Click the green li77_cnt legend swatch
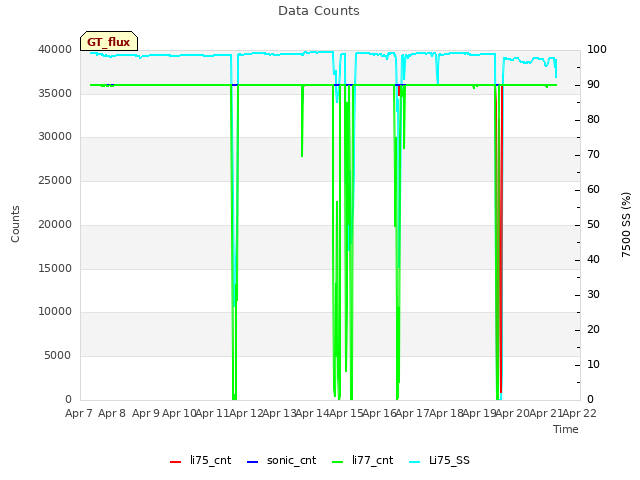This screenshot has width=640, height=480. coord(337,462)
